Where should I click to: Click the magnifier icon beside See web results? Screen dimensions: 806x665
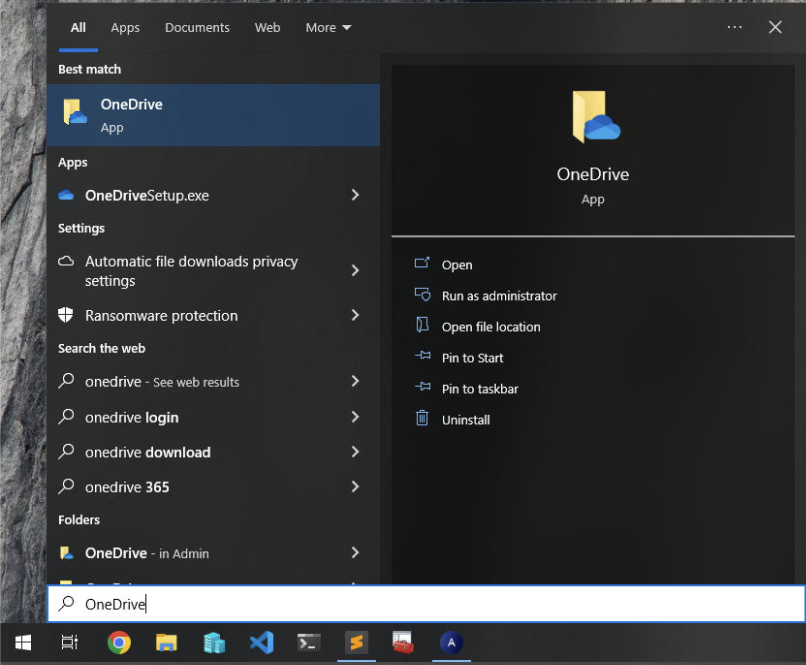point(66,381)
